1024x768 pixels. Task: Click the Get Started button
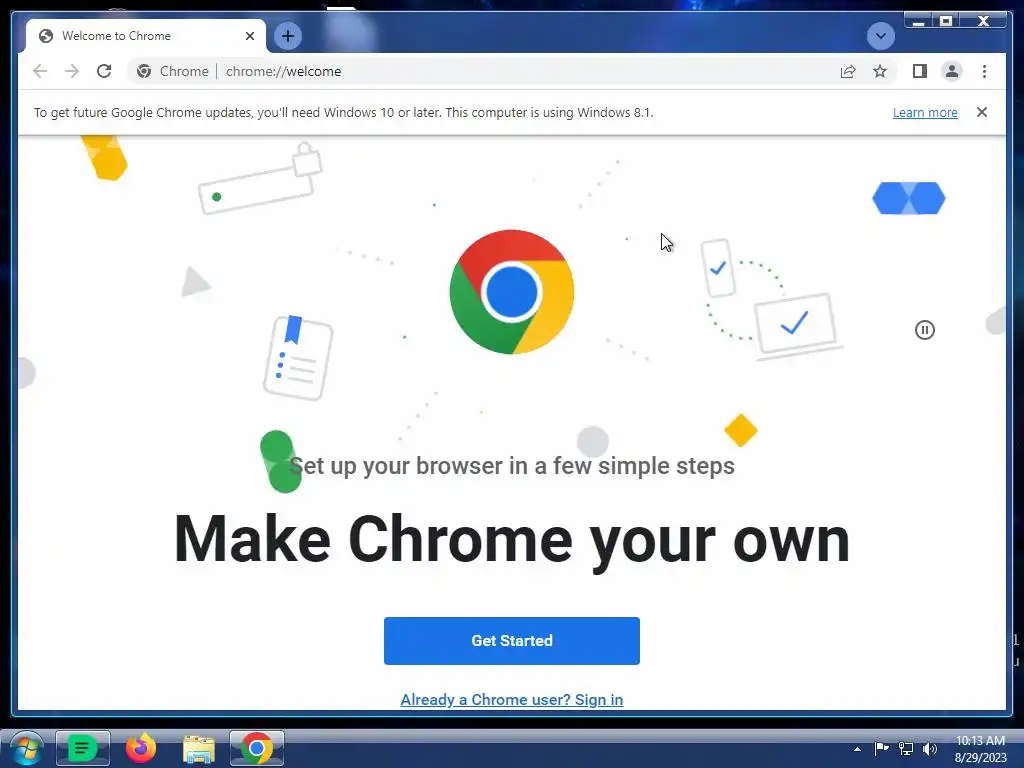(x=511, y=641)
